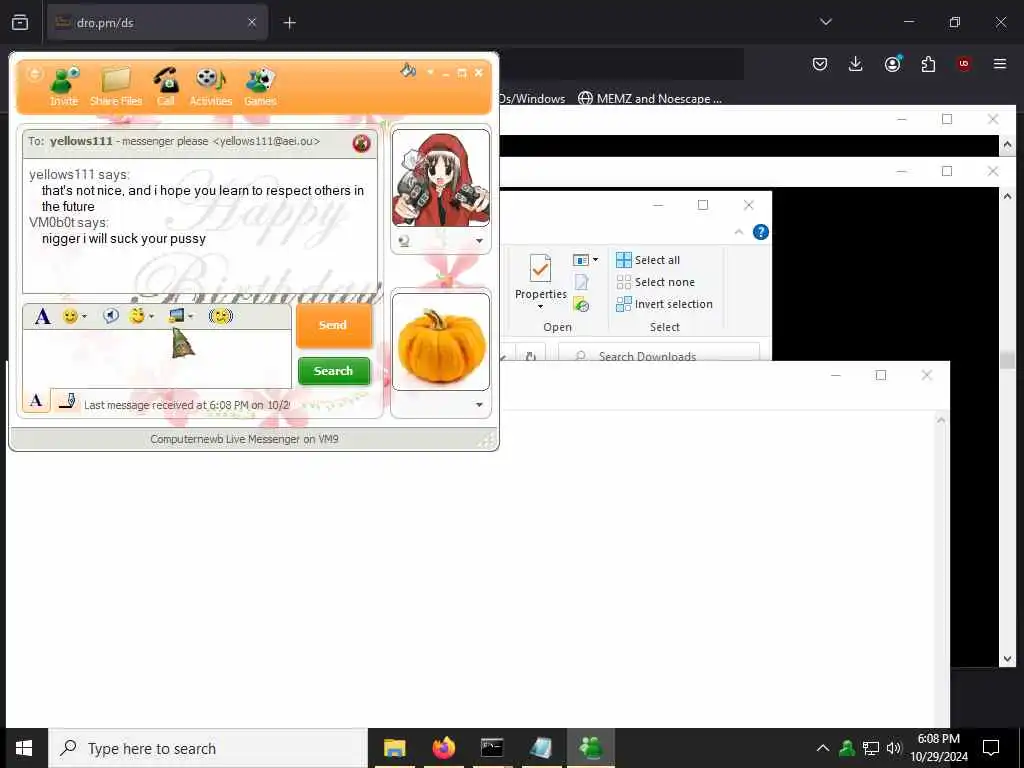Click Select none in Explorer ribbon

coord(656,282)
